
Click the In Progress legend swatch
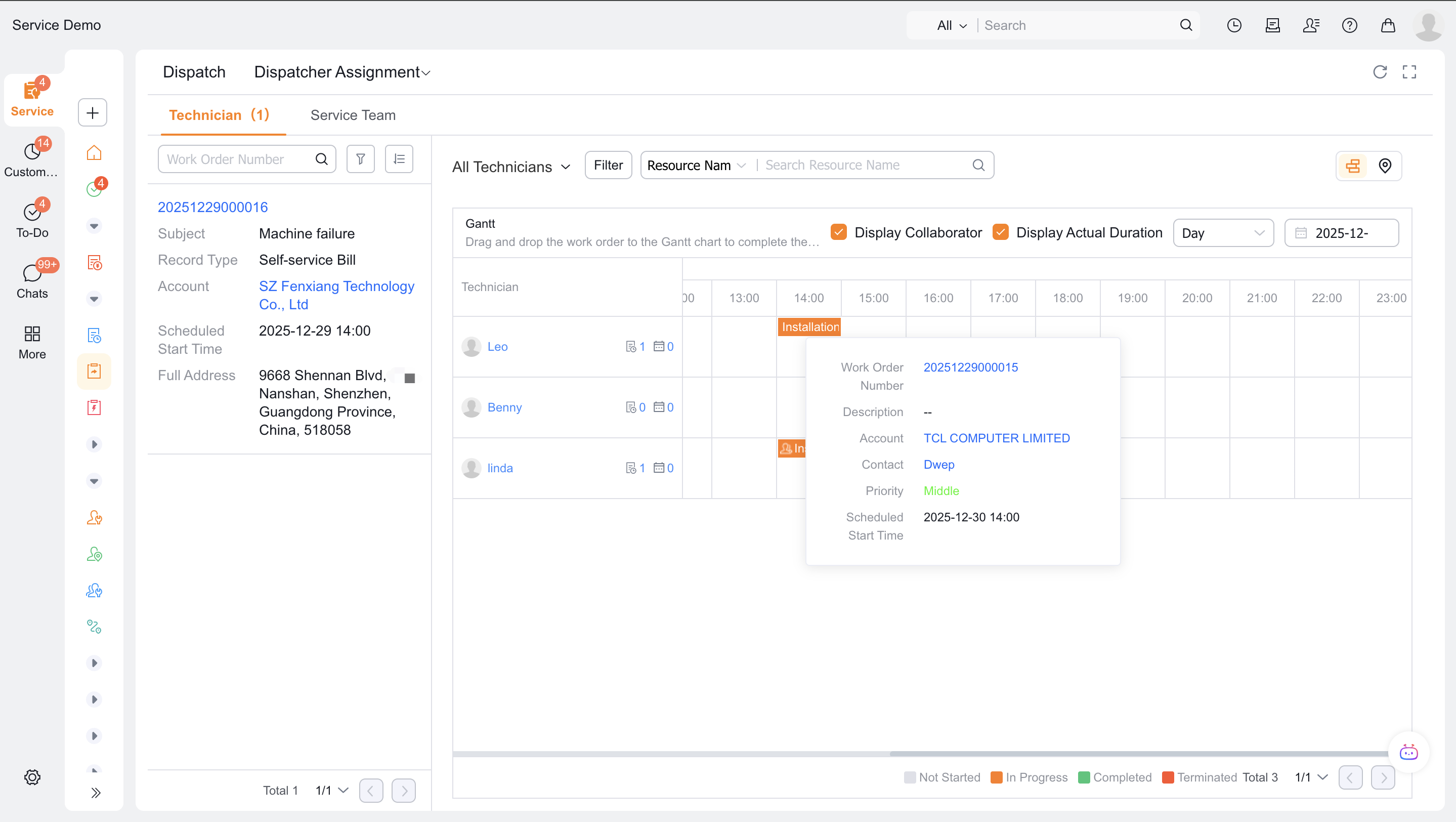click(x=997, y=777)
